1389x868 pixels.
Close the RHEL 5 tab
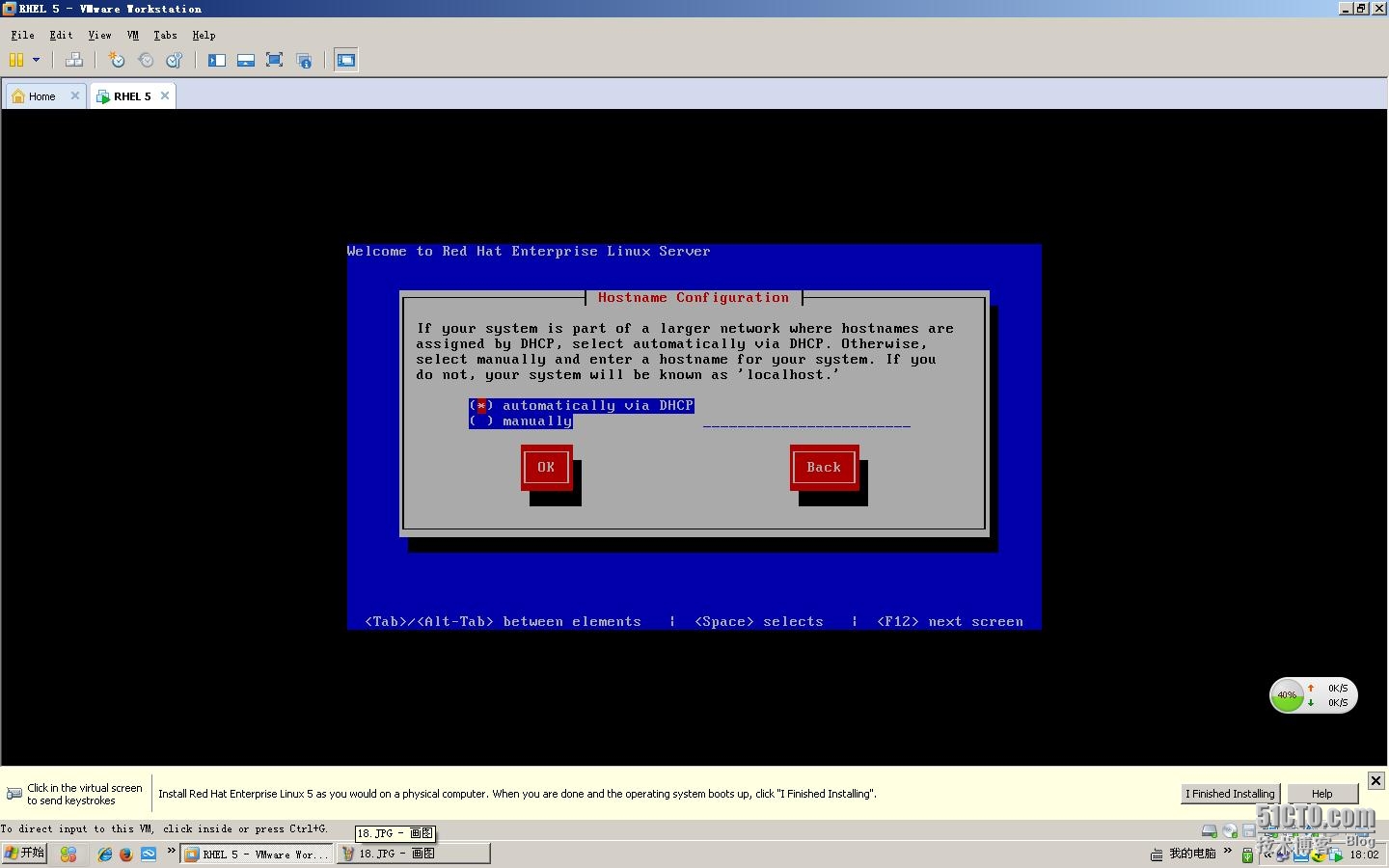[x=165, y=95]
